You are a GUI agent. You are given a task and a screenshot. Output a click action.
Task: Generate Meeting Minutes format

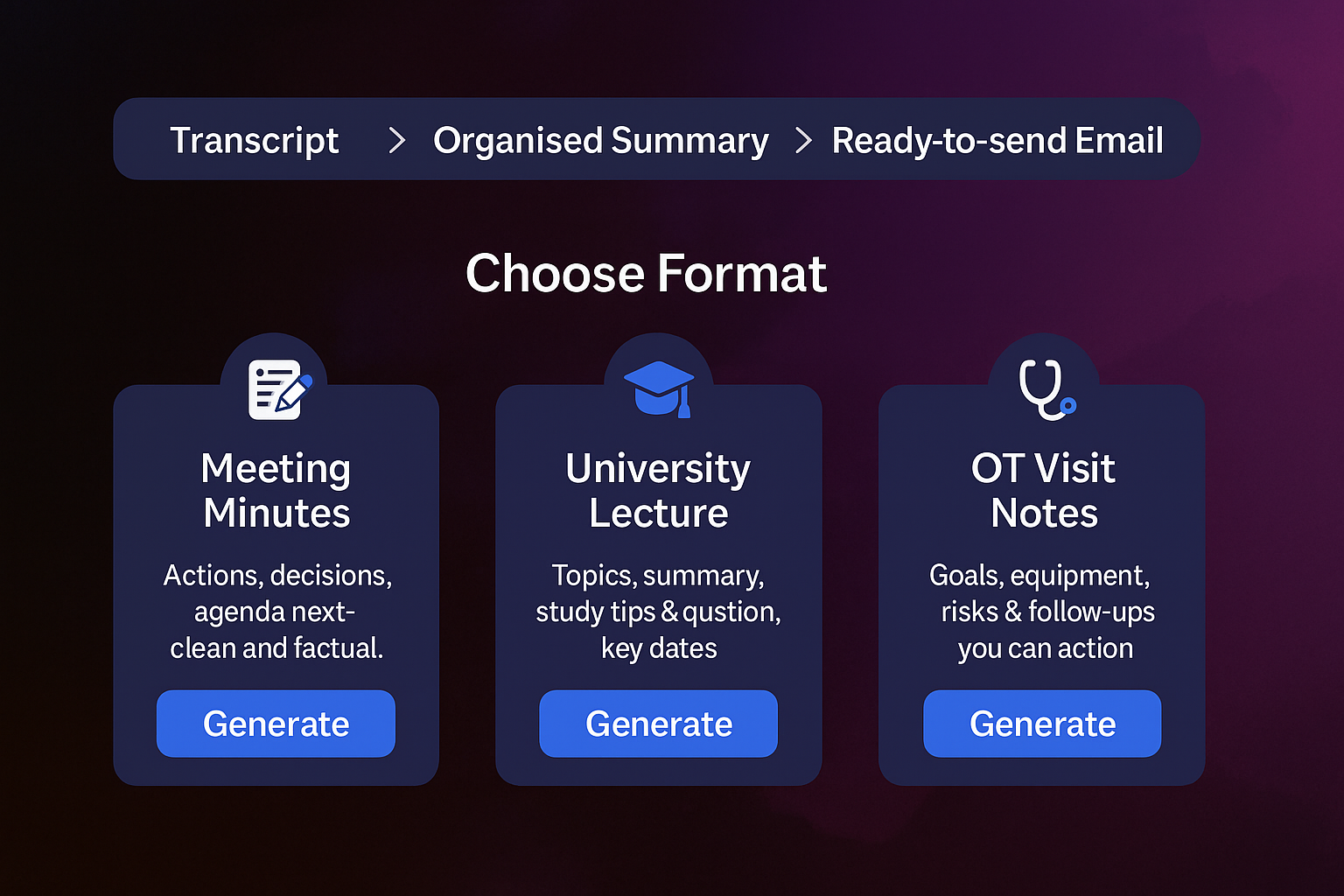coord(276,724)
